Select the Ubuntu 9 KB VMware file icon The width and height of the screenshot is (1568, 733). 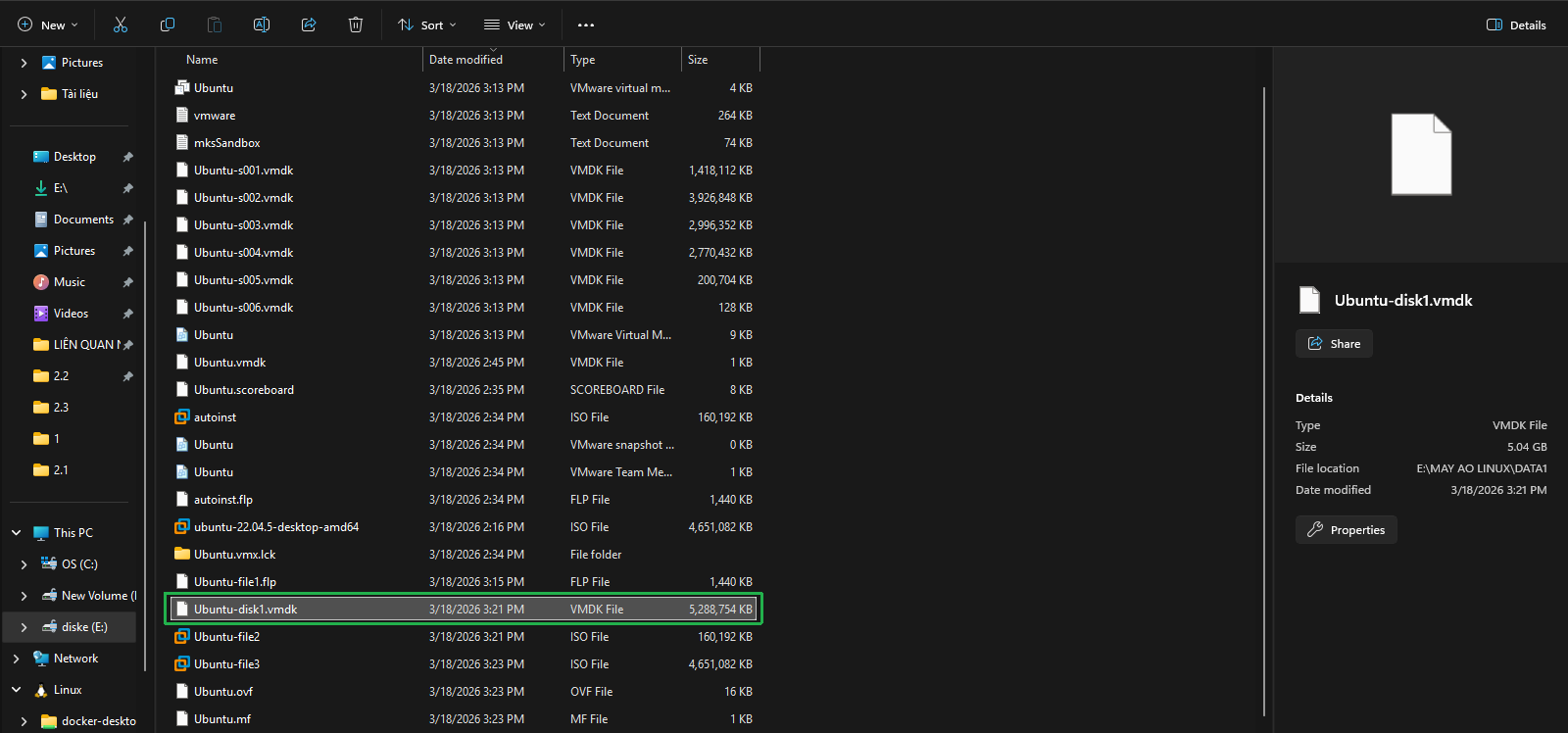[182, 335]
